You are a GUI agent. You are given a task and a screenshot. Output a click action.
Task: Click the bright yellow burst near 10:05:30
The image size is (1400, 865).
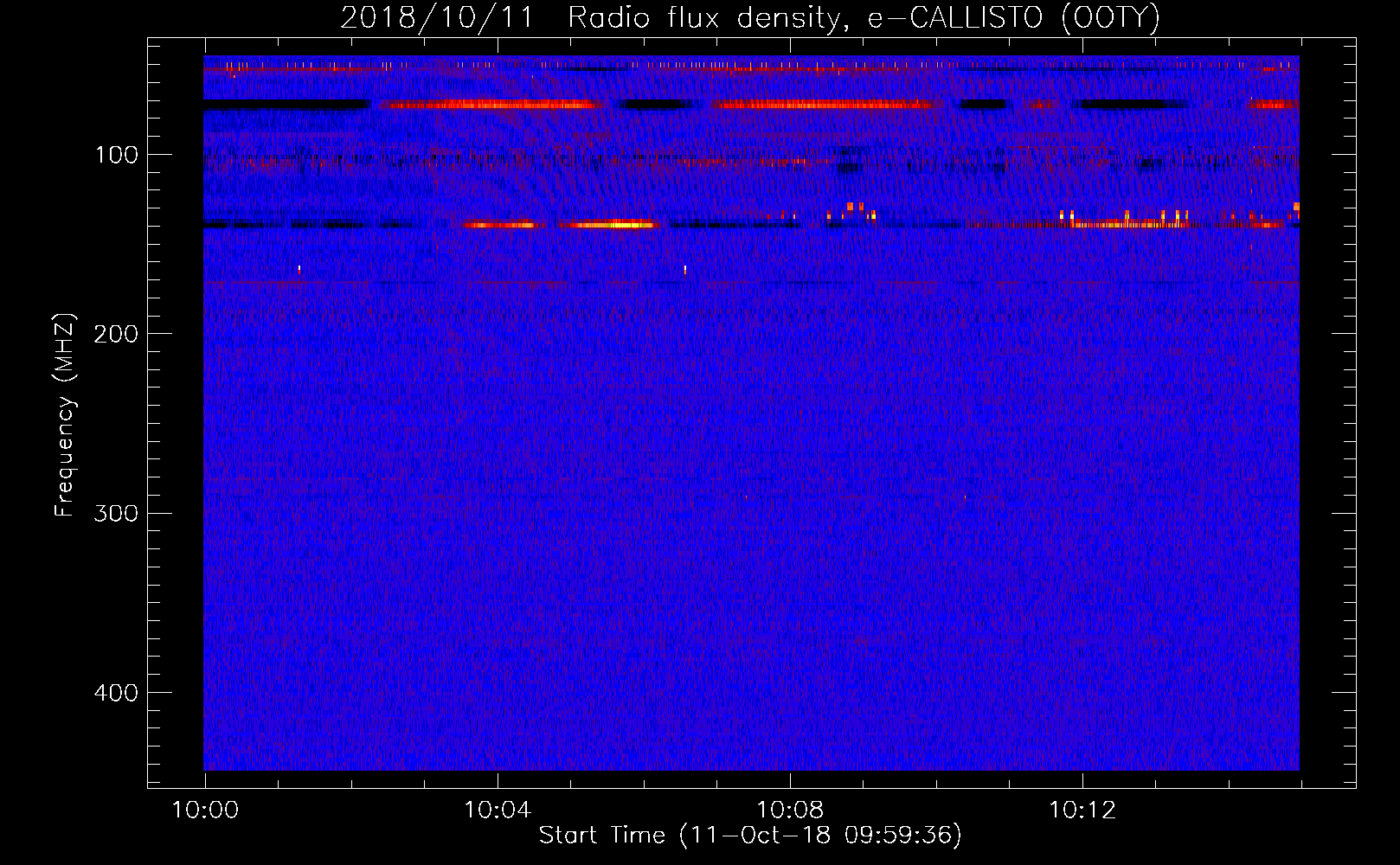click(x=608, y=225)
